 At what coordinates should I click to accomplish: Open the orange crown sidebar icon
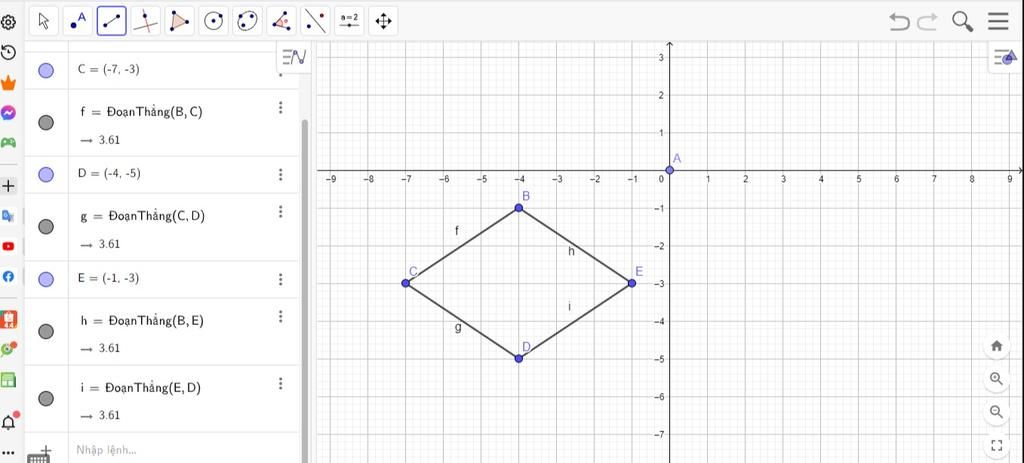(8, 83)
